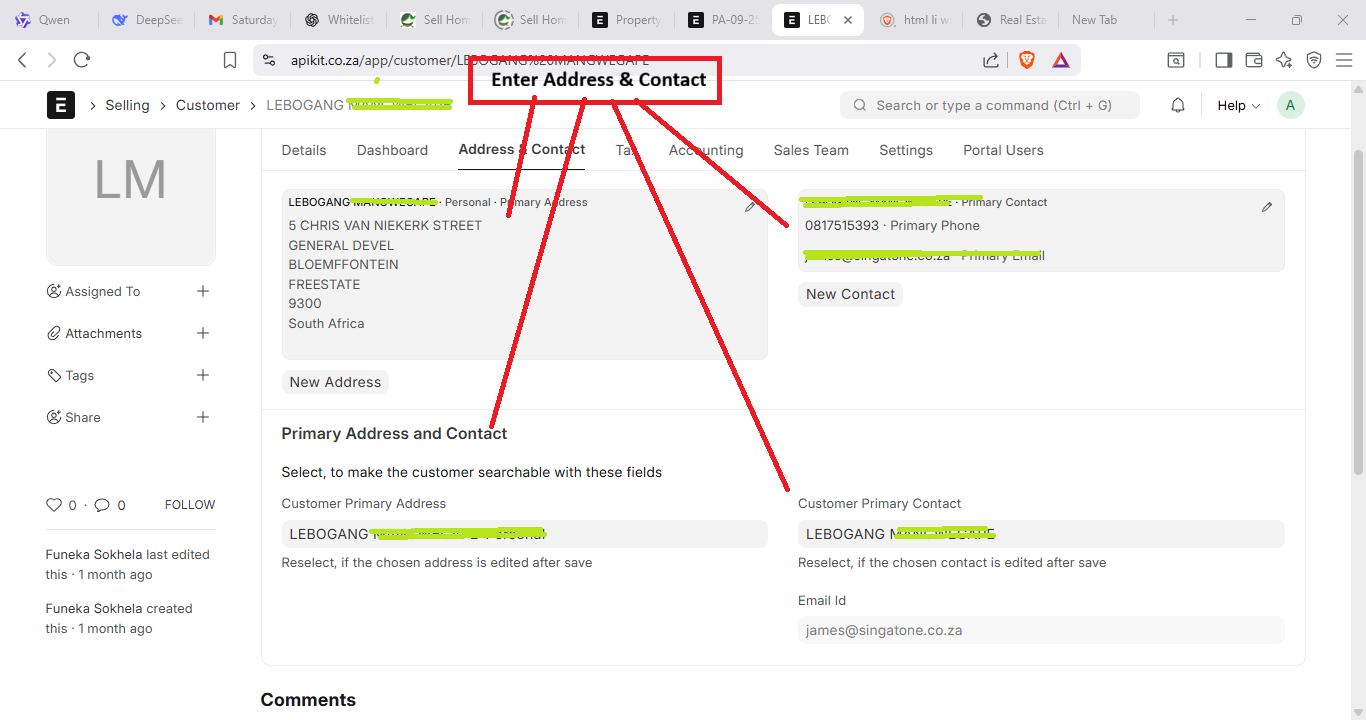The height and width of the screenshot is (720, 1366).
Task: Click the notification bell icon
Action: 1178,105
